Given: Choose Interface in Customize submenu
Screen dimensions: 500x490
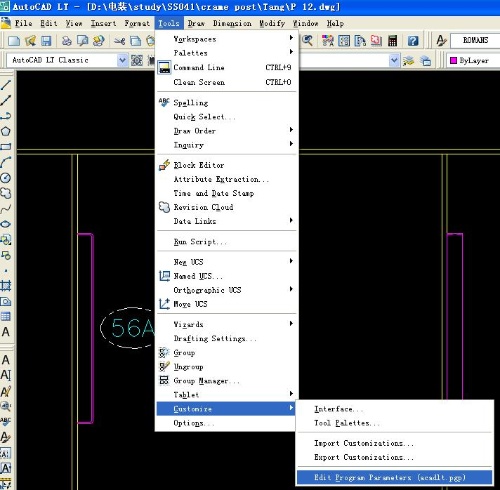Looking at the screenshot, I should [394, 409].
